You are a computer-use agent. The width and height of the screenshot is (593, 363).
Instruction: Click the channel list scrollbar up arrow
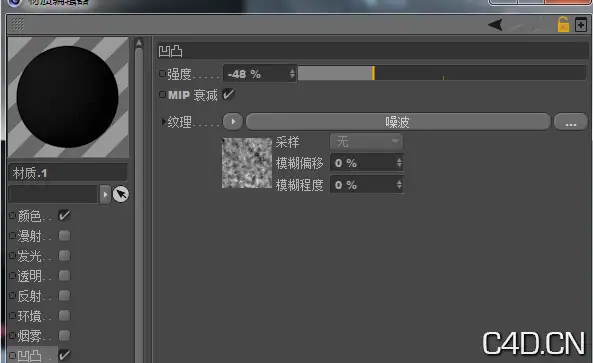tap(139, 43)
